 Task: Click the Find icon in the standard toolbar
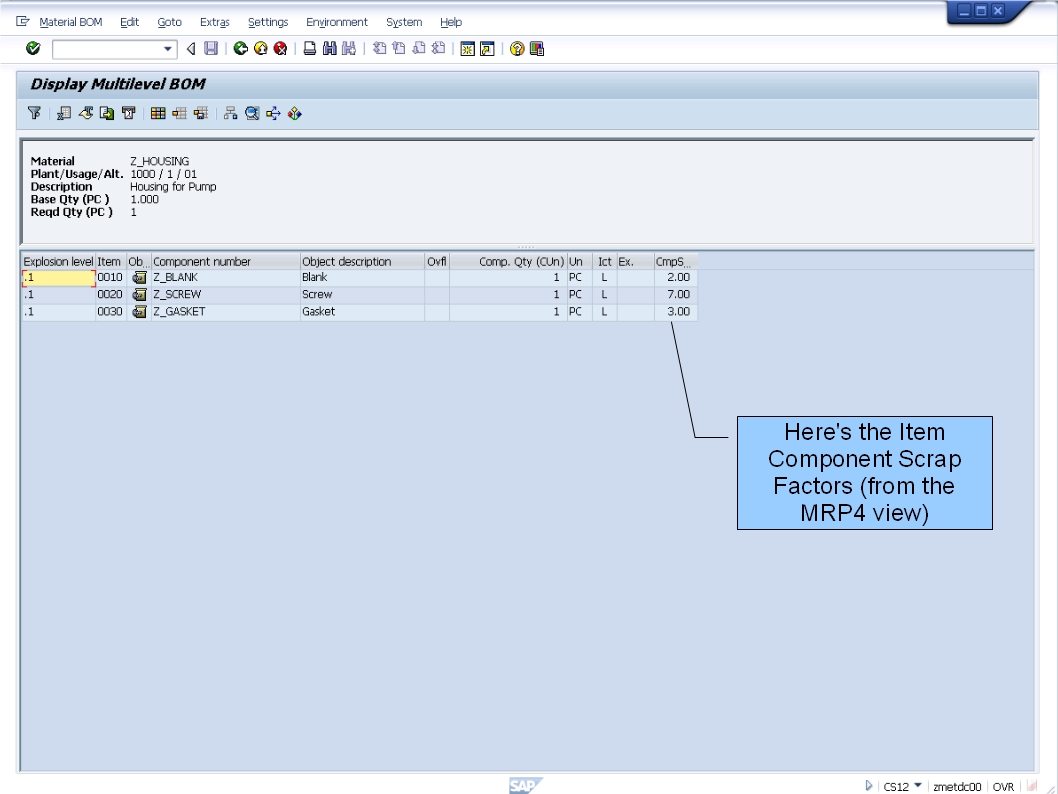click(329, 47)
